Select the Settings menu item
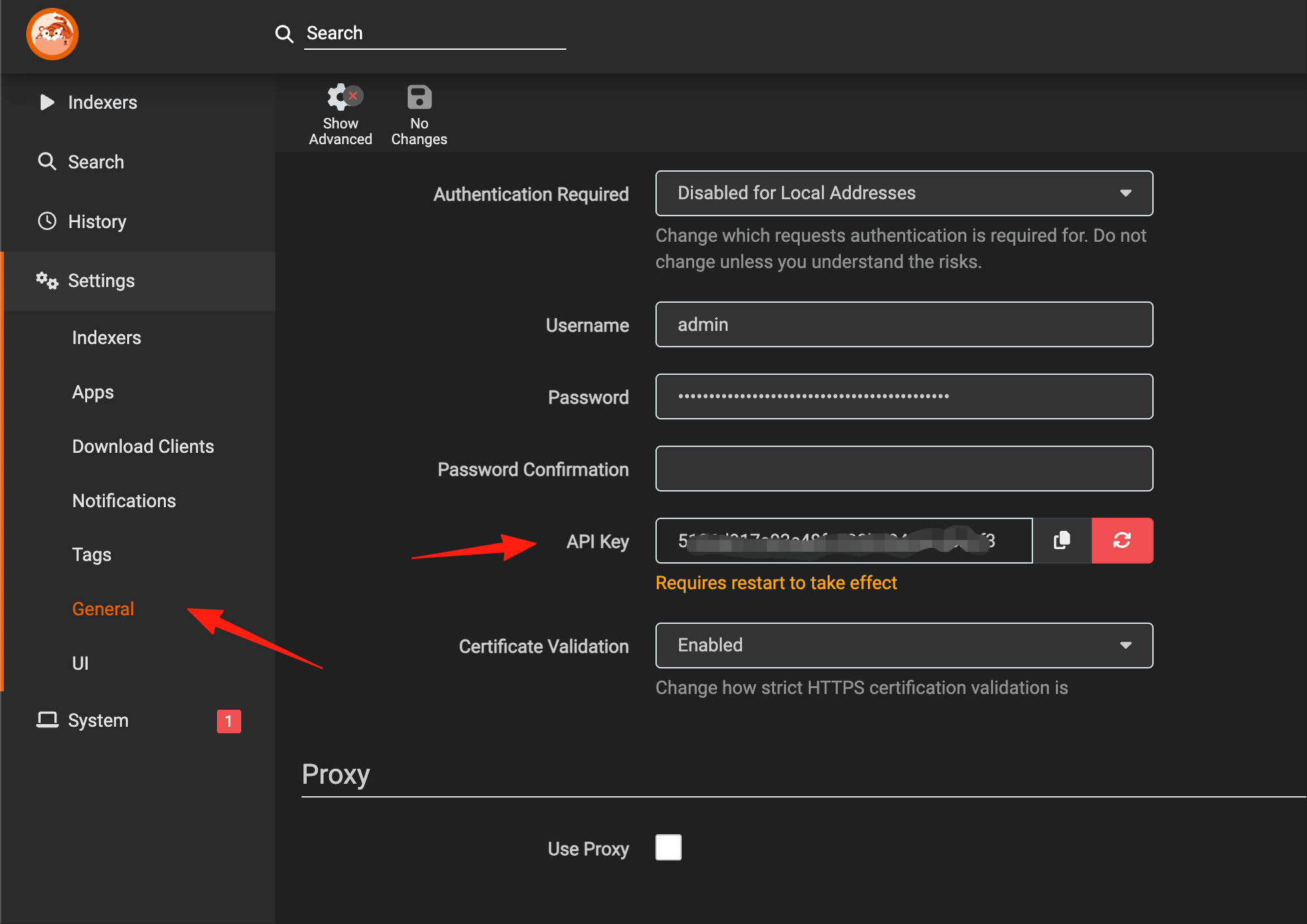The width and height of the screenshot is (1307, 924). click(138, 281)
